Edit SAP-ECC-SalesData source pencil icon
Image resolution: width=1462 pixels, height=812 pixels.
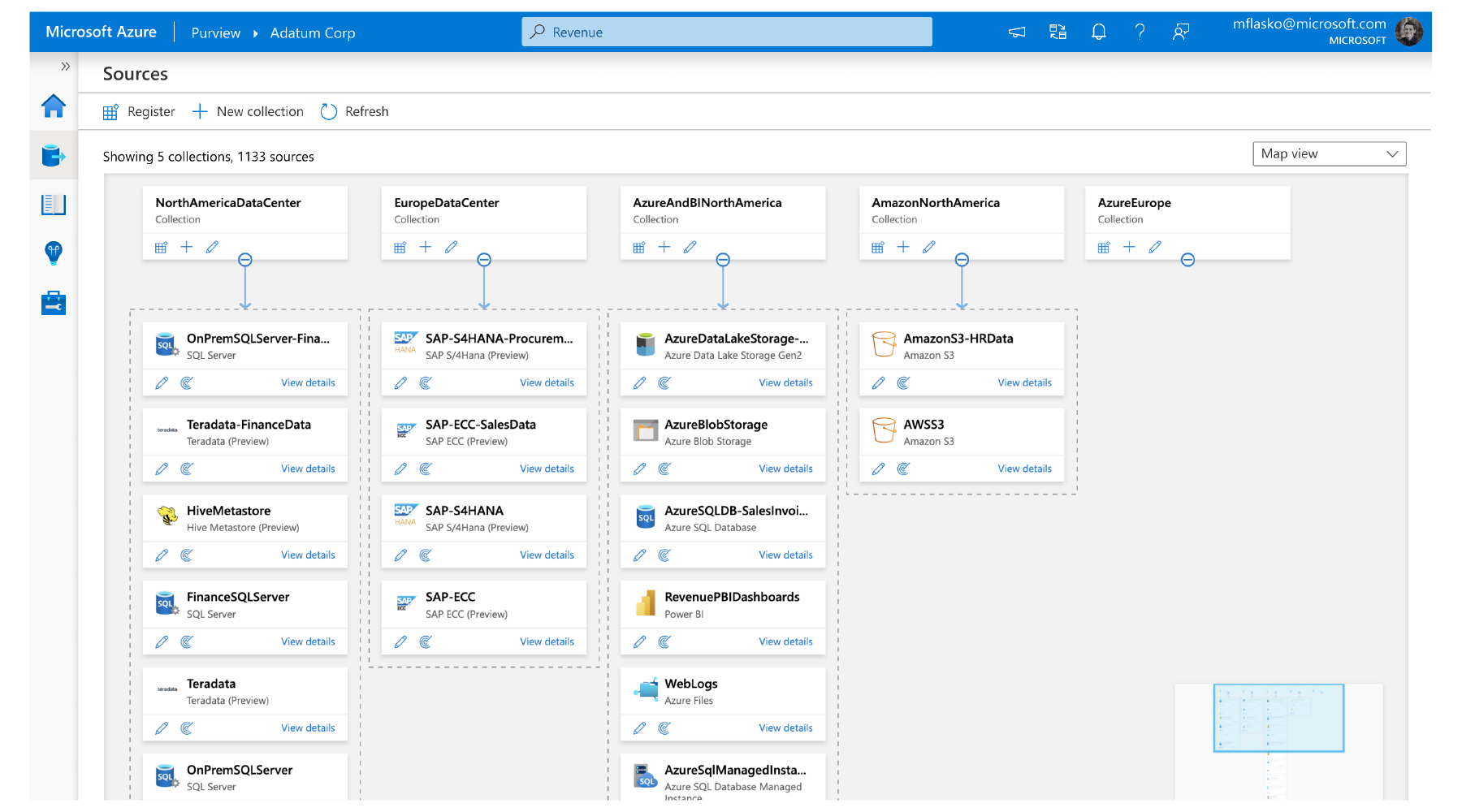[x=400, y=469]
